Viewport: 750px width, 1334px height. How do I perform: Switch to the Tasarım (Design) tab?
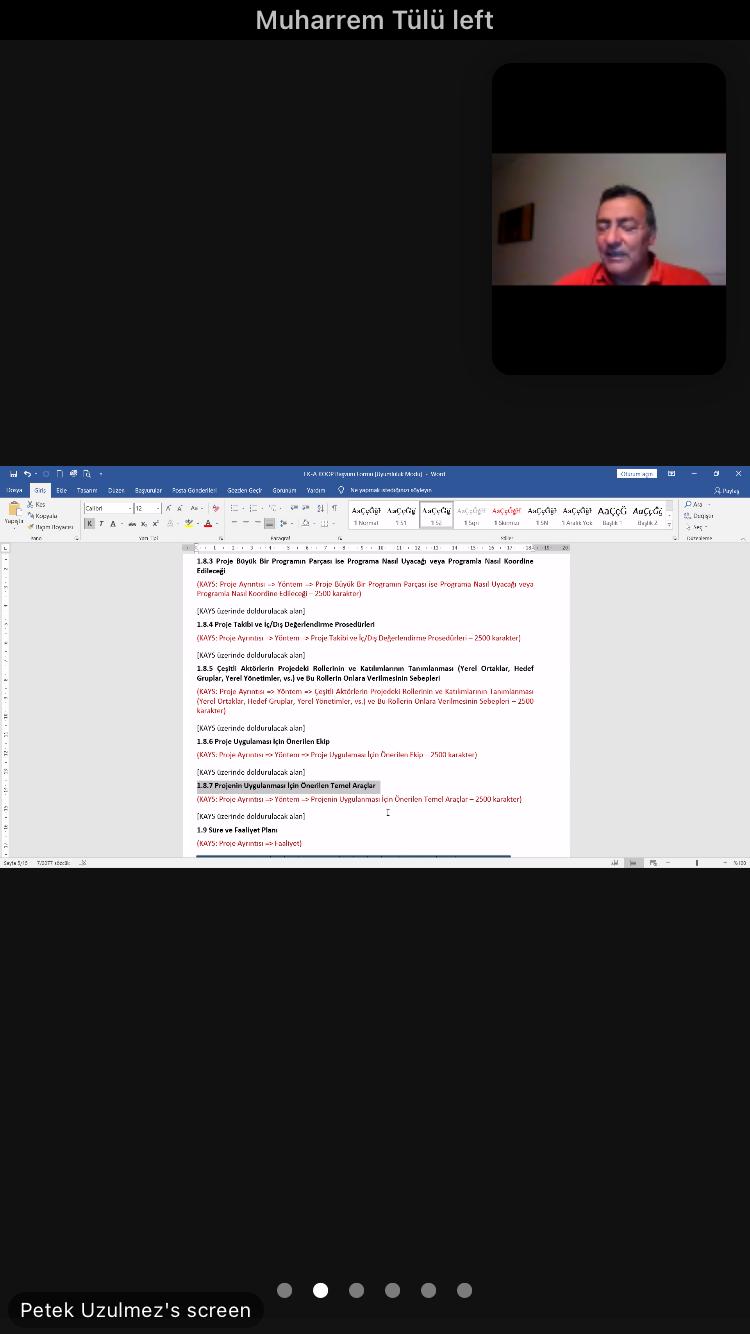87,490
